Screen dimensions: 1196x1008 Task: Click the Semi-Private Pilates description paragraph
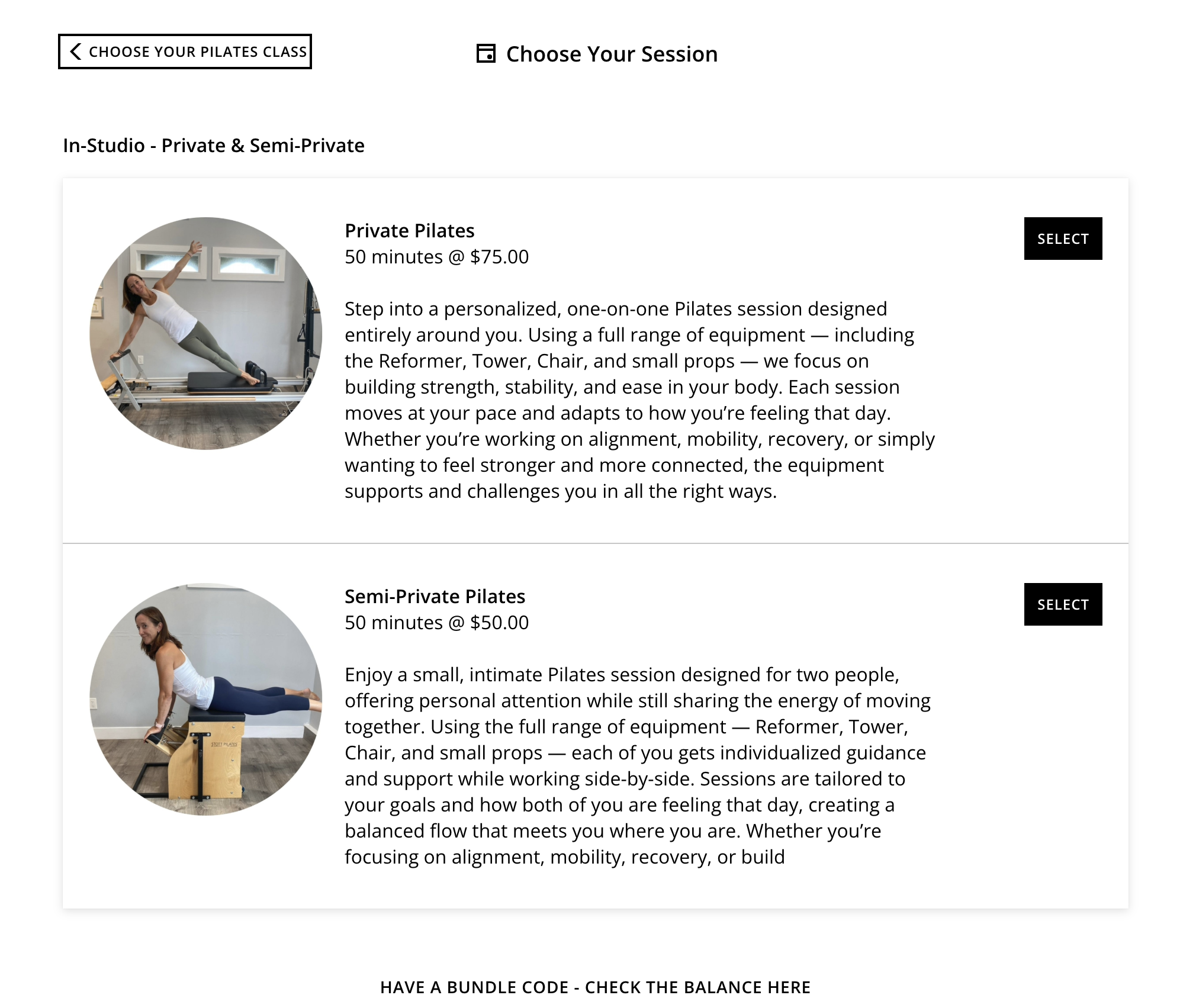[x=638, y=766]
